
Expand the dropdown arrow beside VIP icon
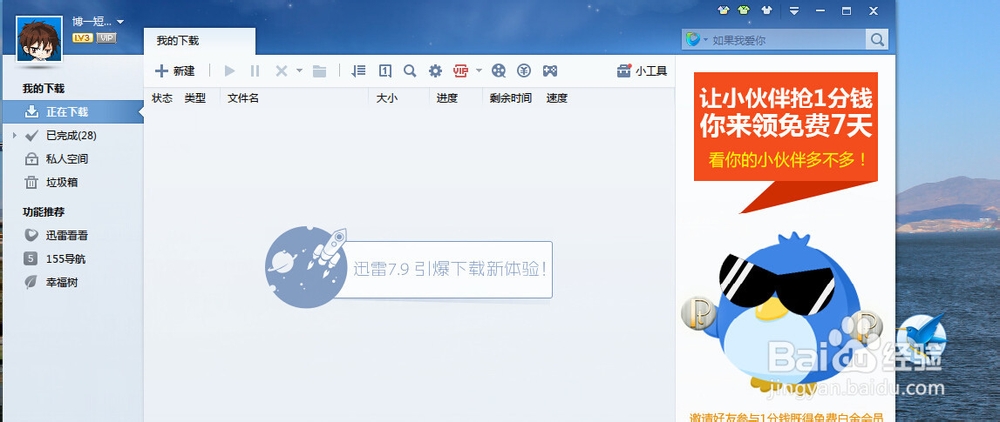pos(479,71)
